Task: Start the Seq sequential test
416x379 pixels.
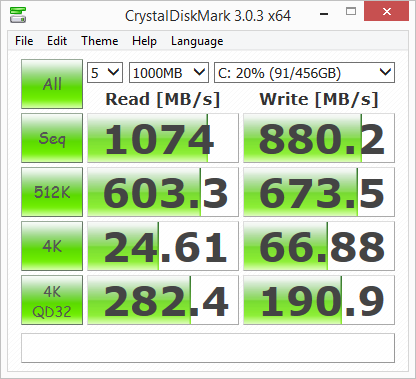Action: [x=52, y=138]
